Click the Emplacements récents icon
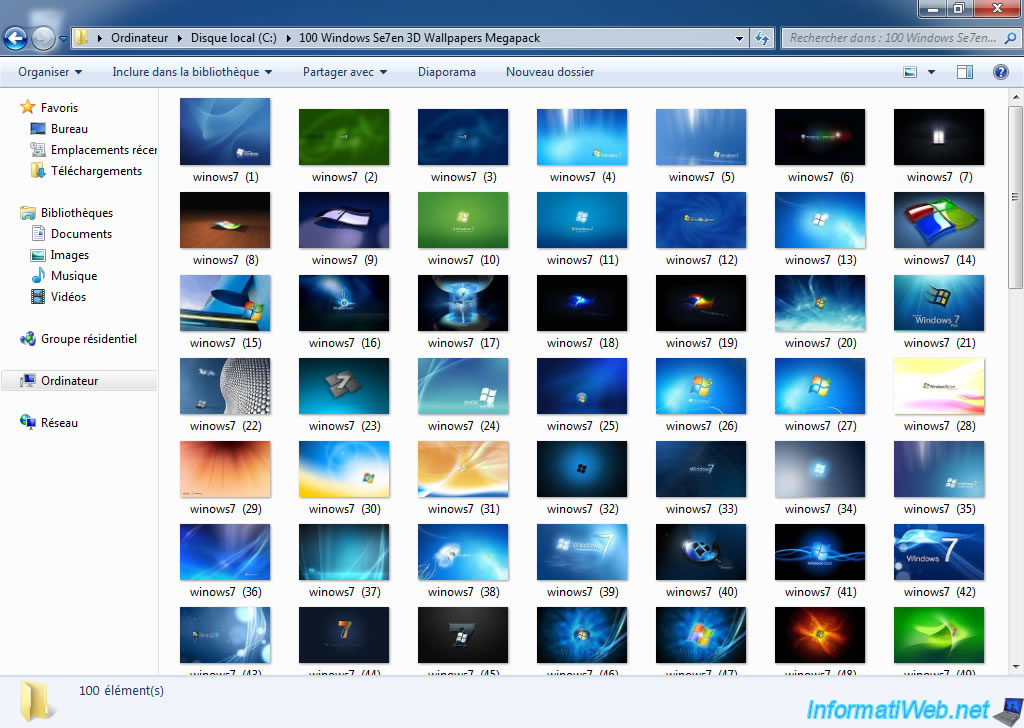The height and width of the screenshot is (728, 1024). 38,150
